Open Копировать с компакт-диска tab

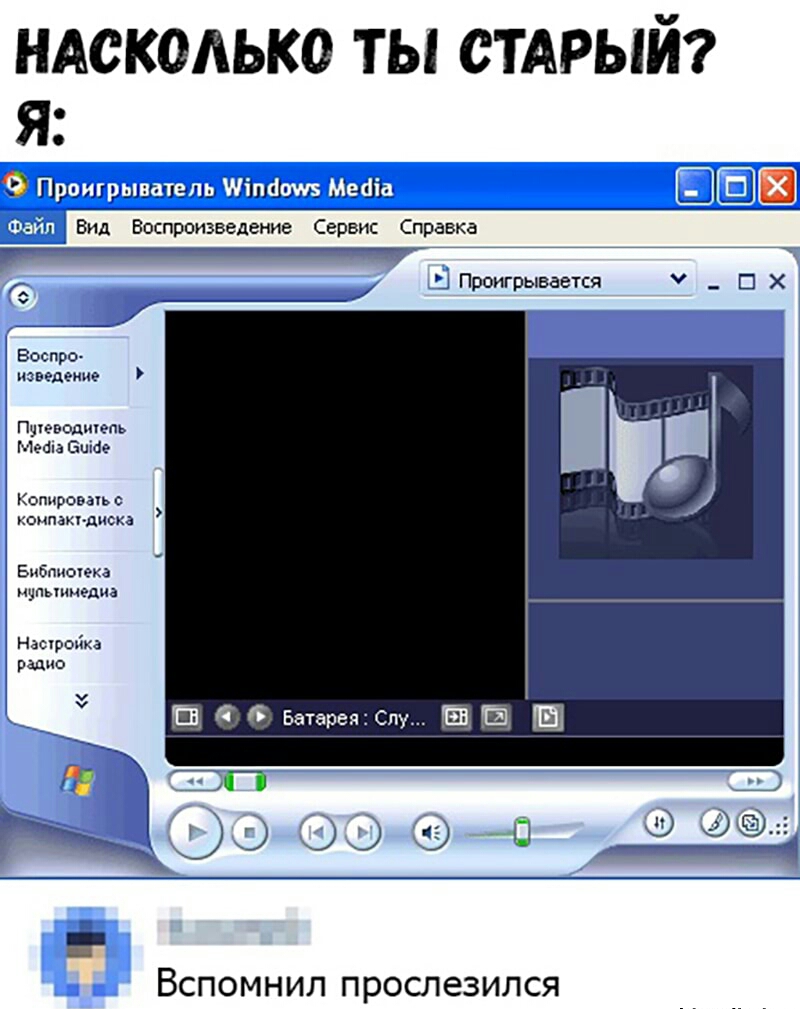click(75, 510)
